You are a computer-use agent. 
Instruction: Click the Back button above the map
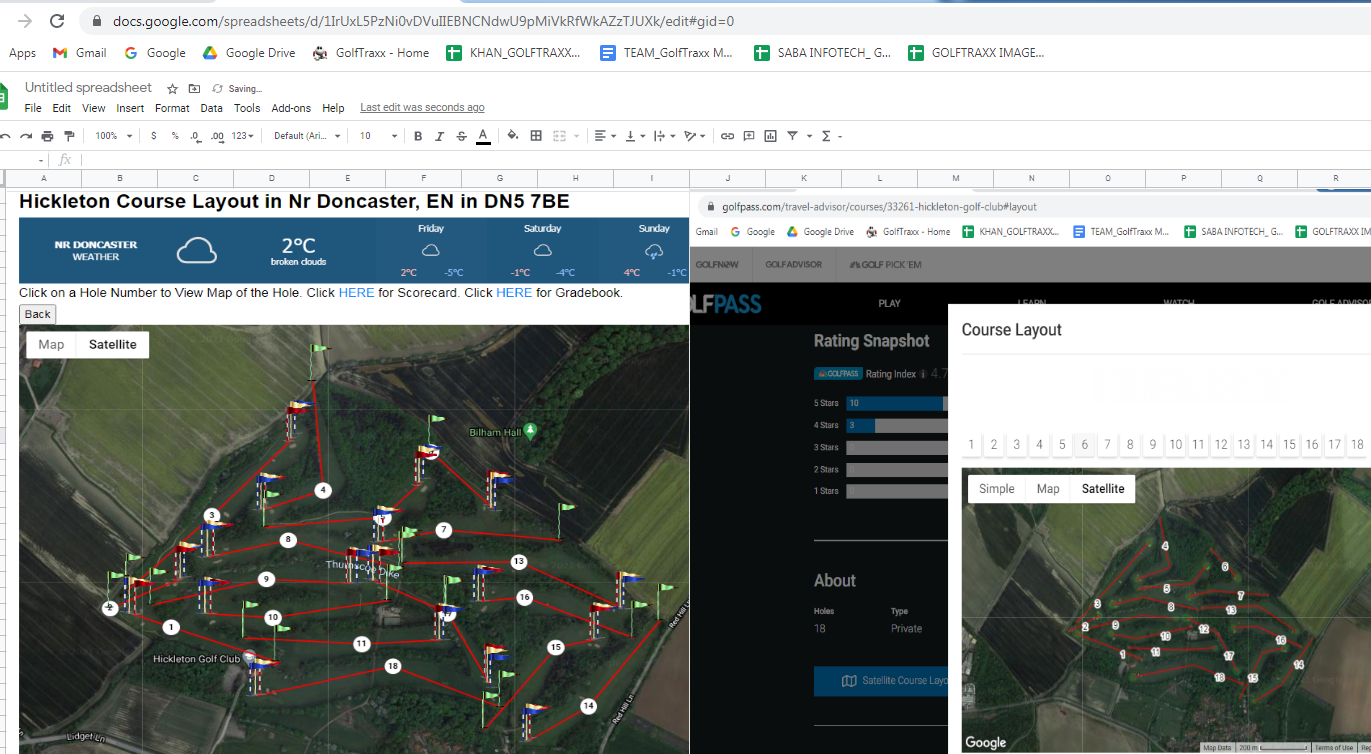38,314
